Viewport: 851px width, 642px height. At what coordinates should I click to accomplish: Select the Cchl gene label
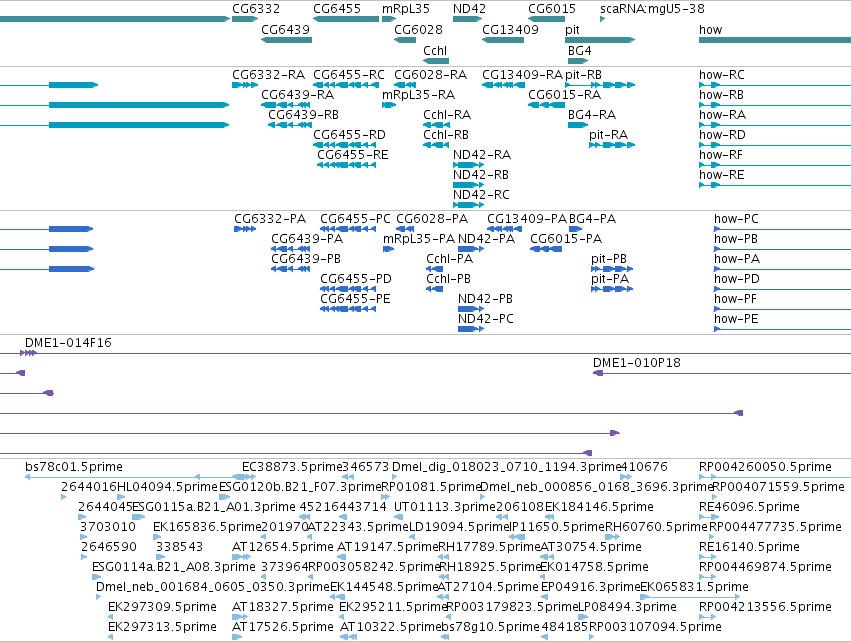click(435, 51)
